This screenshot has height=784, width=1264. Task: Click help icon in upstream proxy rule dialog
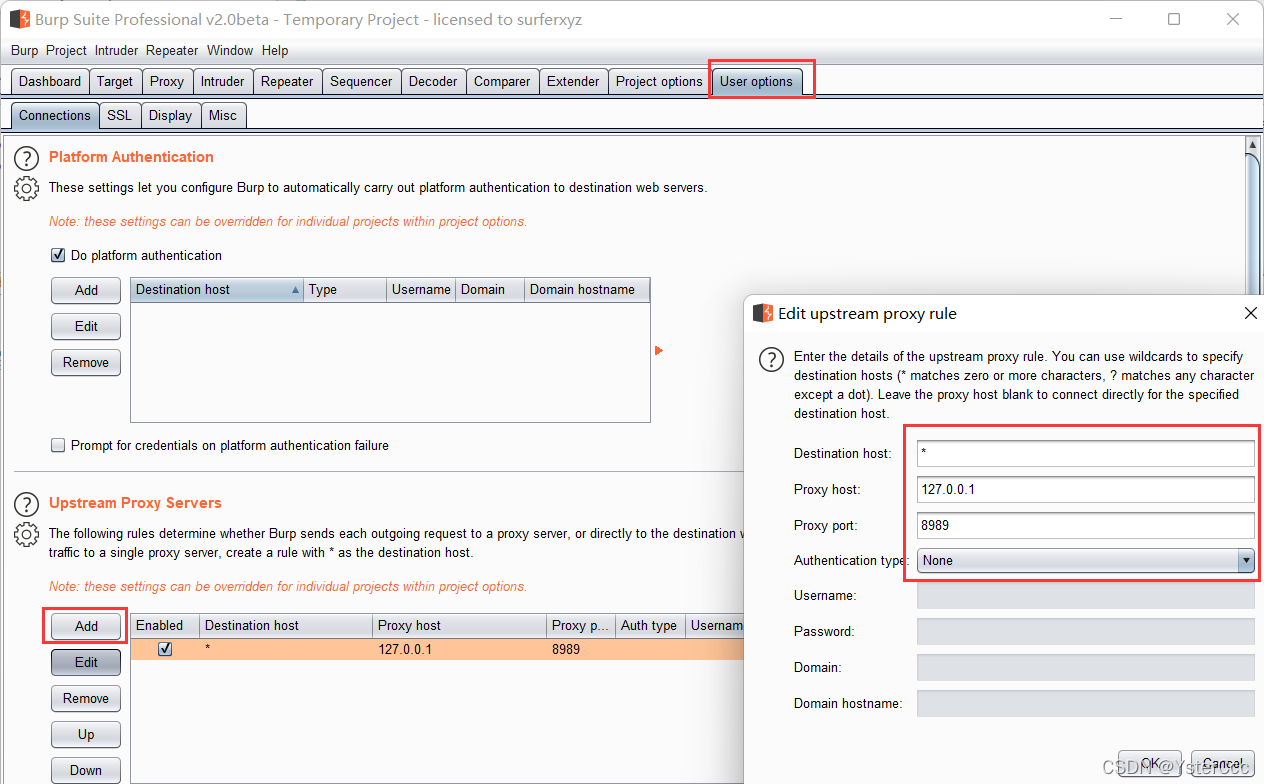771,360
